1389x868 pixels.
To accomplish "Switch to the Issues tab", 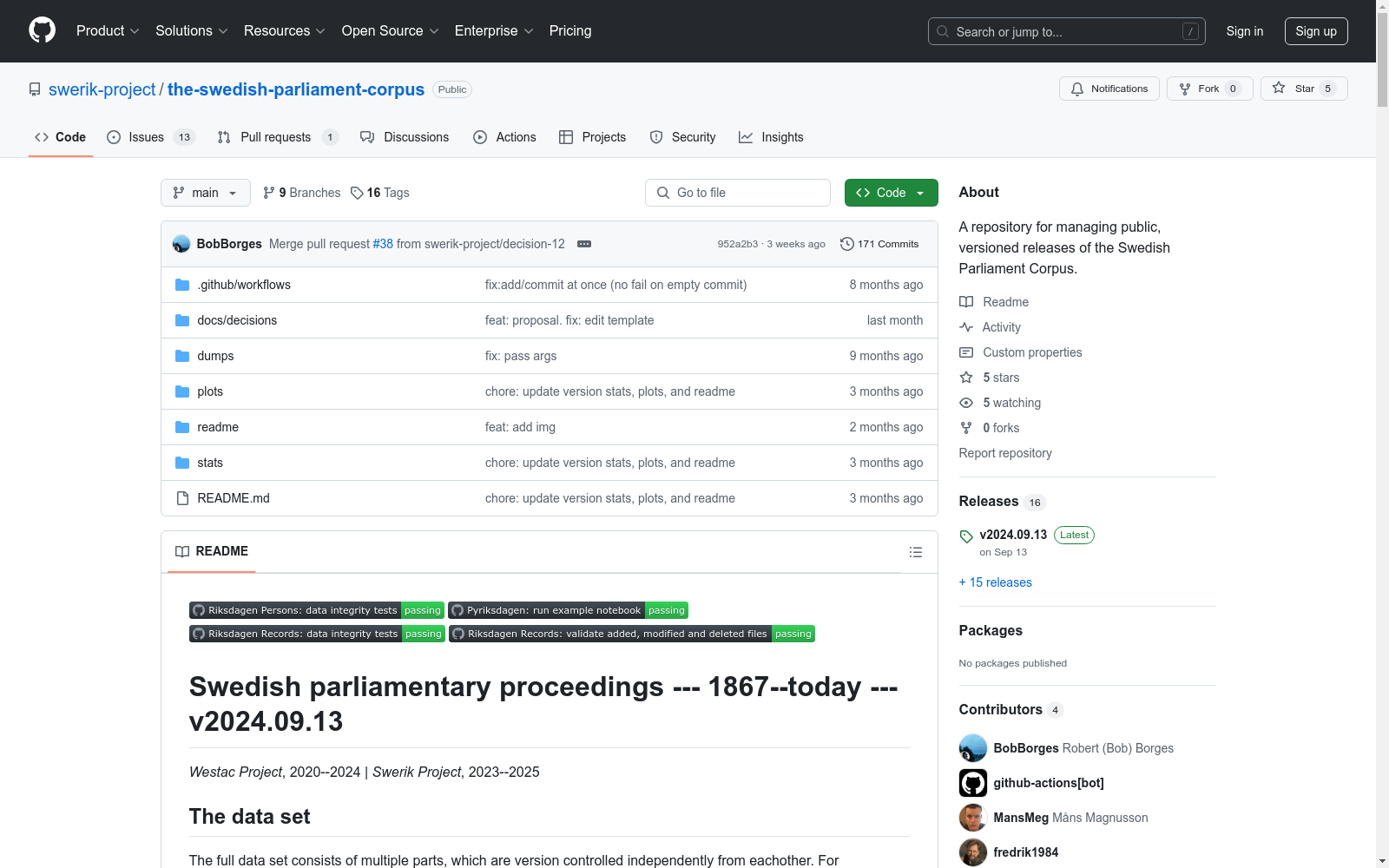I will 151,137.
